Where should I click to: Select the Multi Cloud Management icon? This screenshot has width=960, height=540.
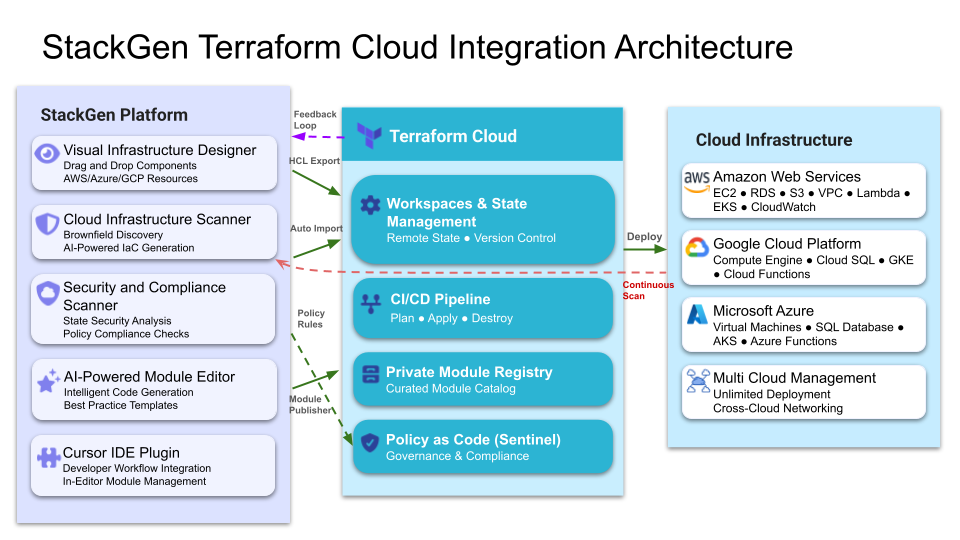697,381
